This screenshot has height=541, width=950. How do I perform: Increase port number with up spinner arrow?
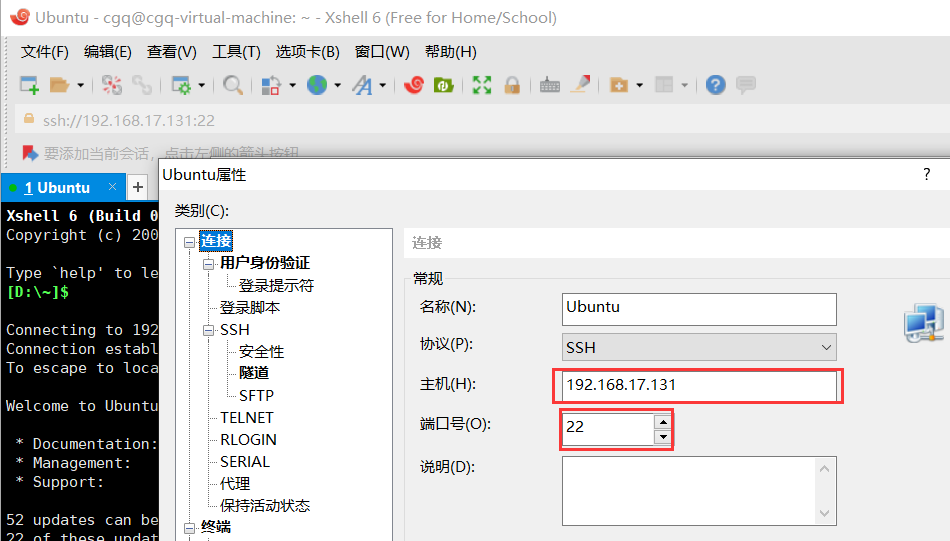click(663, 422)
